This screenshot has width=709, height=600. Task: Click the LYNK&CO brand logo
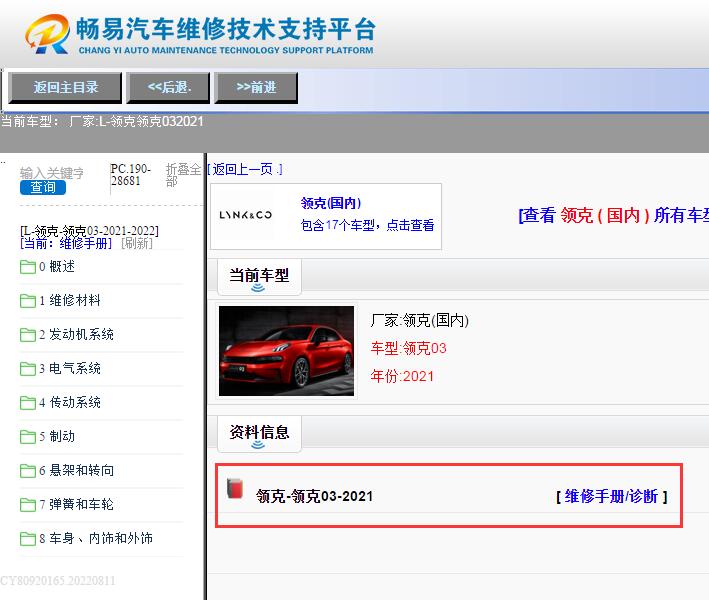246,215
